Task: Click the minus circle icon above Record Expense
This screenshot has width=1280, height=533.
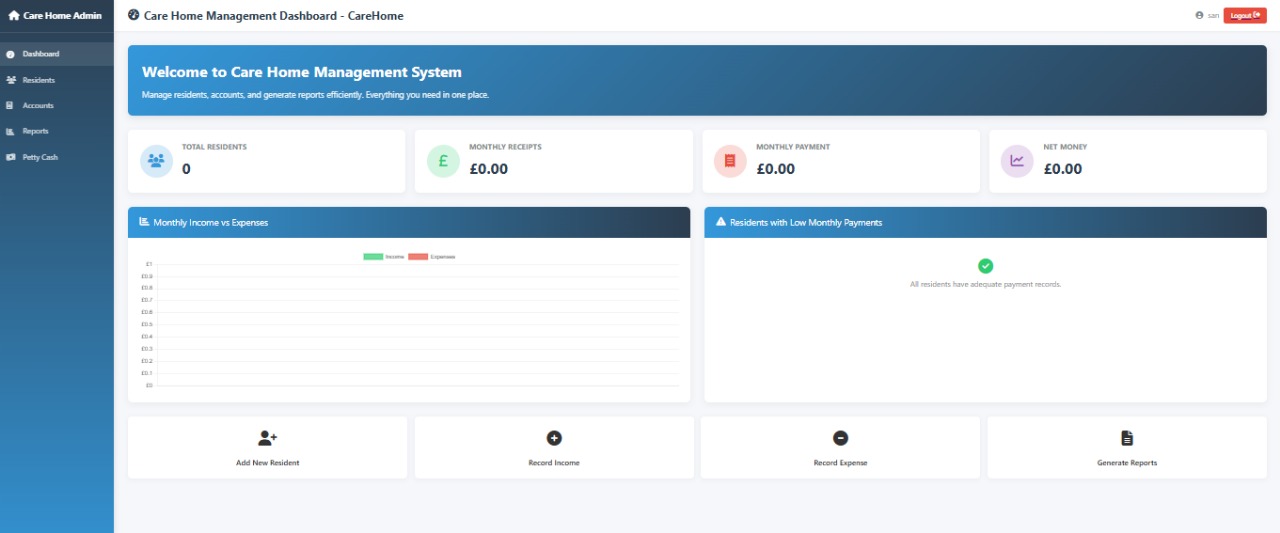Action: 840,438
